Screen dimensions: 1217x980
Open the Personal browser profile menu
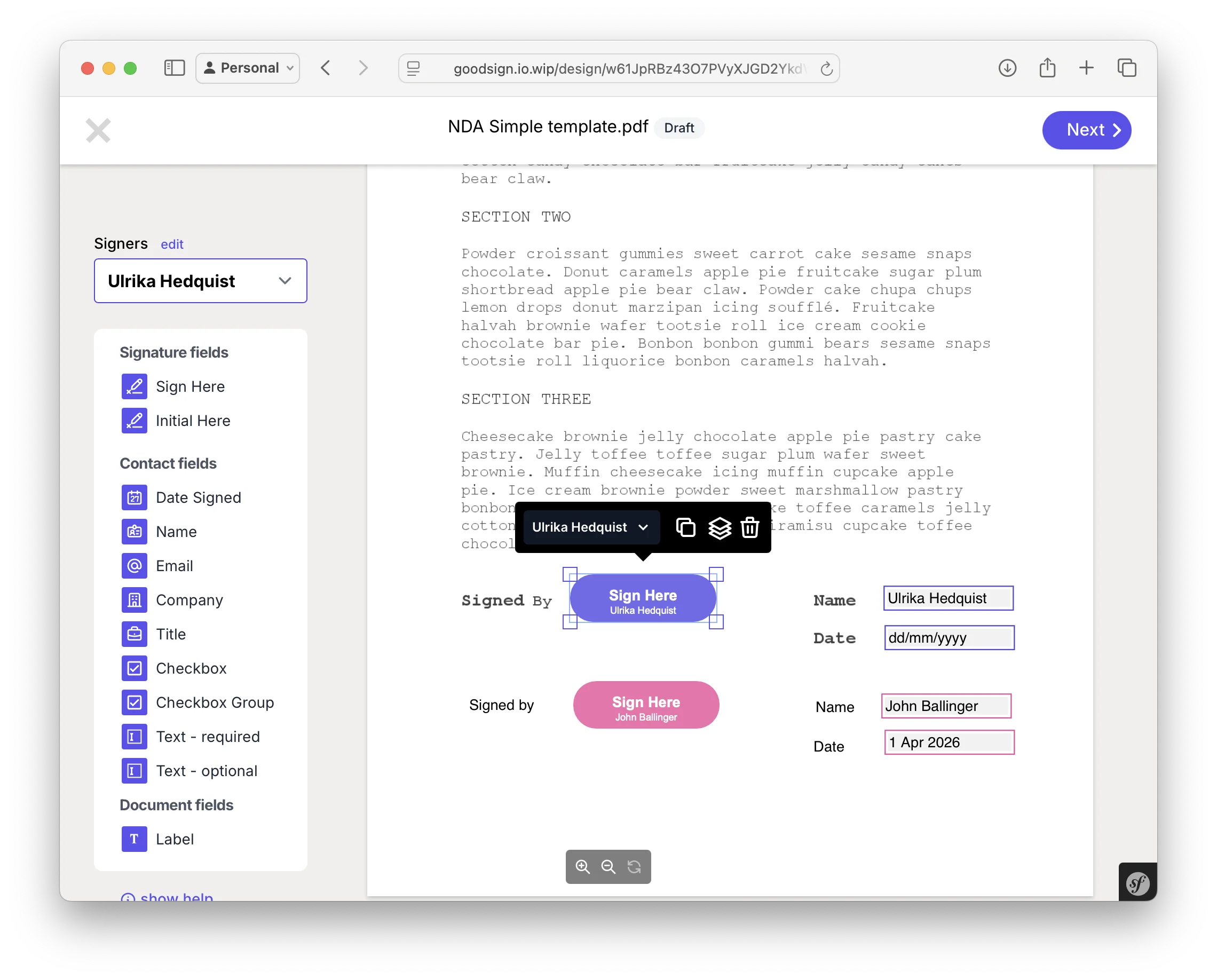click(247, 67)
